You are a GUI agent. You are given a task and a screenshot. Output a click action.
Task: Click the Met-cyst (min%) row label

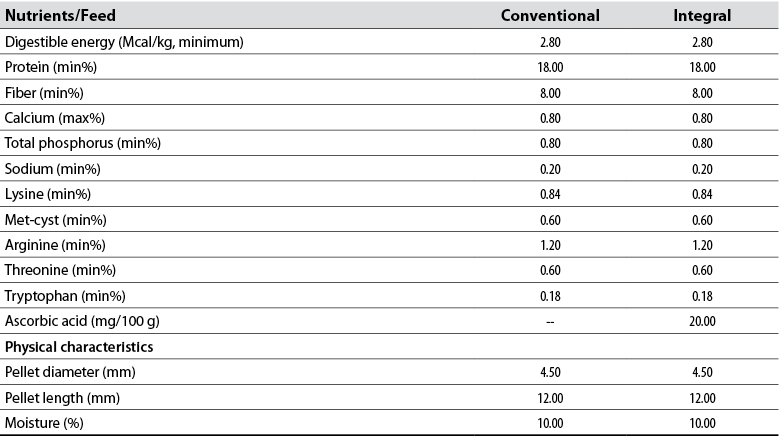point(55,220)
